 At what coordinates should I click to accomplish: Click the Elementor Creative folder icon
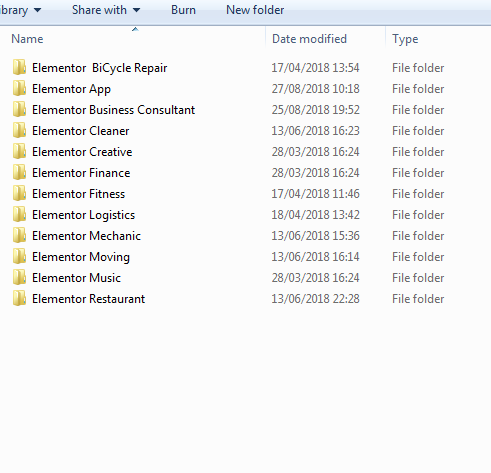point(19,151)
